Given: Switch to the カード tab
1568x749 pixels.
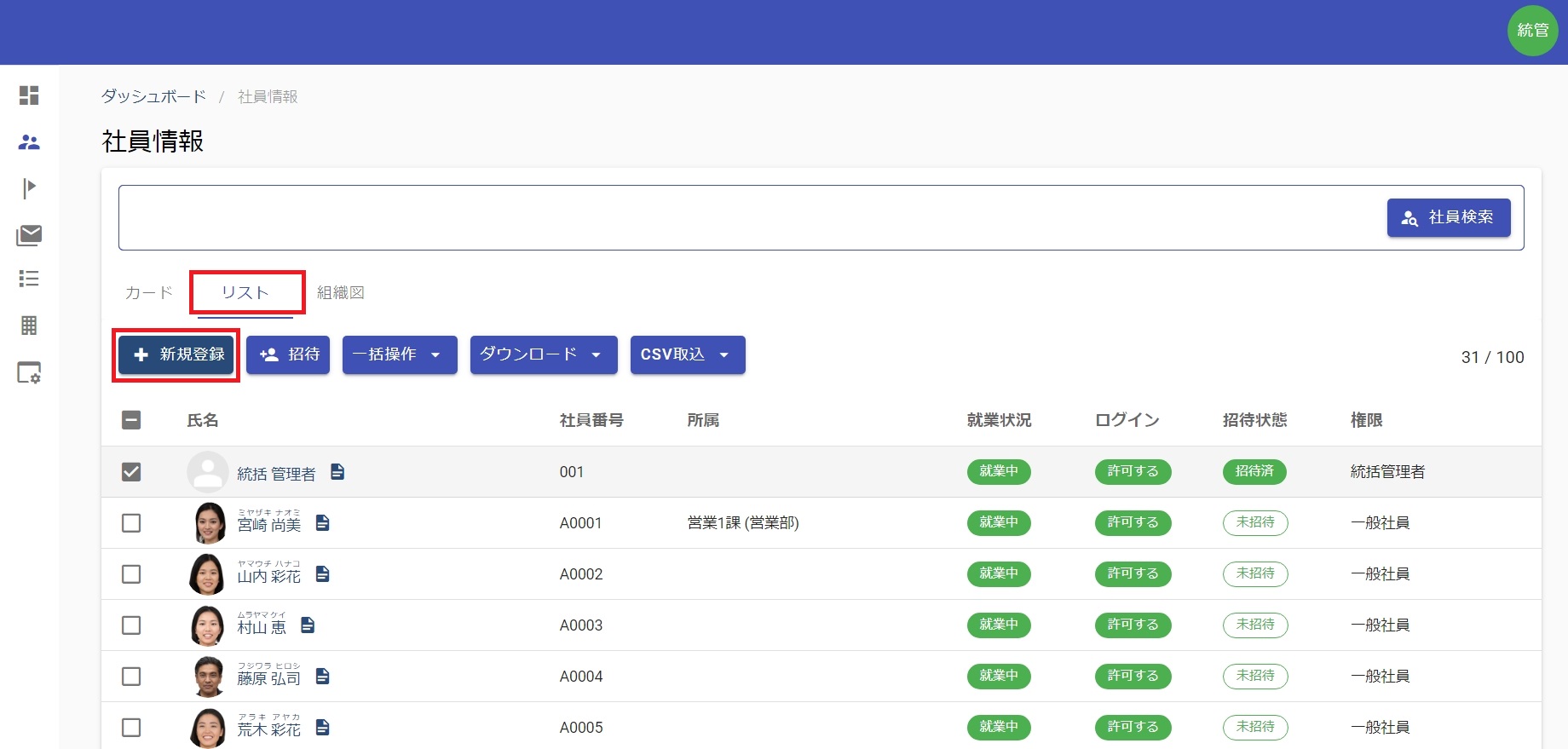Looking at the screenshot, I should (148, 292).
